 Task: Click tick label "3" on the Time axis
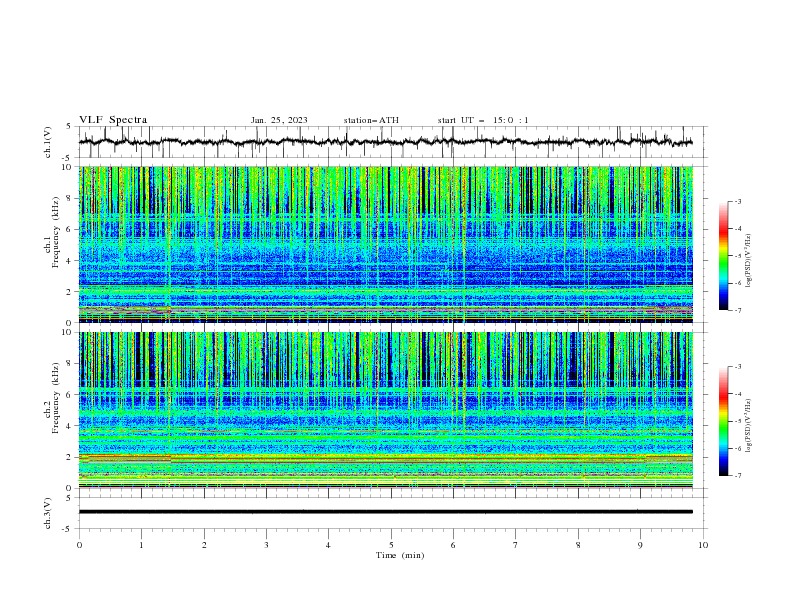click(x=266, y=545)
